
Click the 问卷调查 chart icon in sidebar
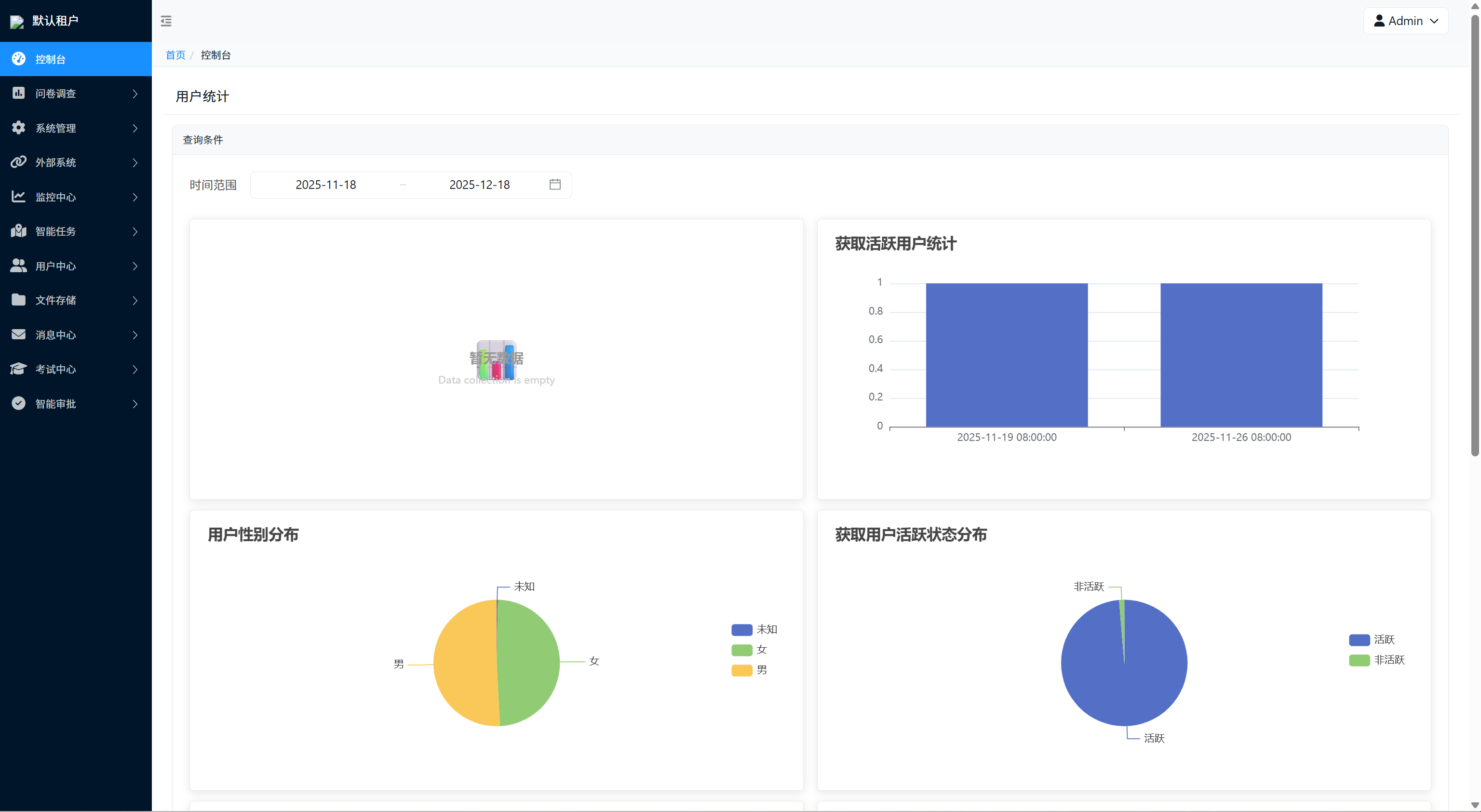point(18,93)
